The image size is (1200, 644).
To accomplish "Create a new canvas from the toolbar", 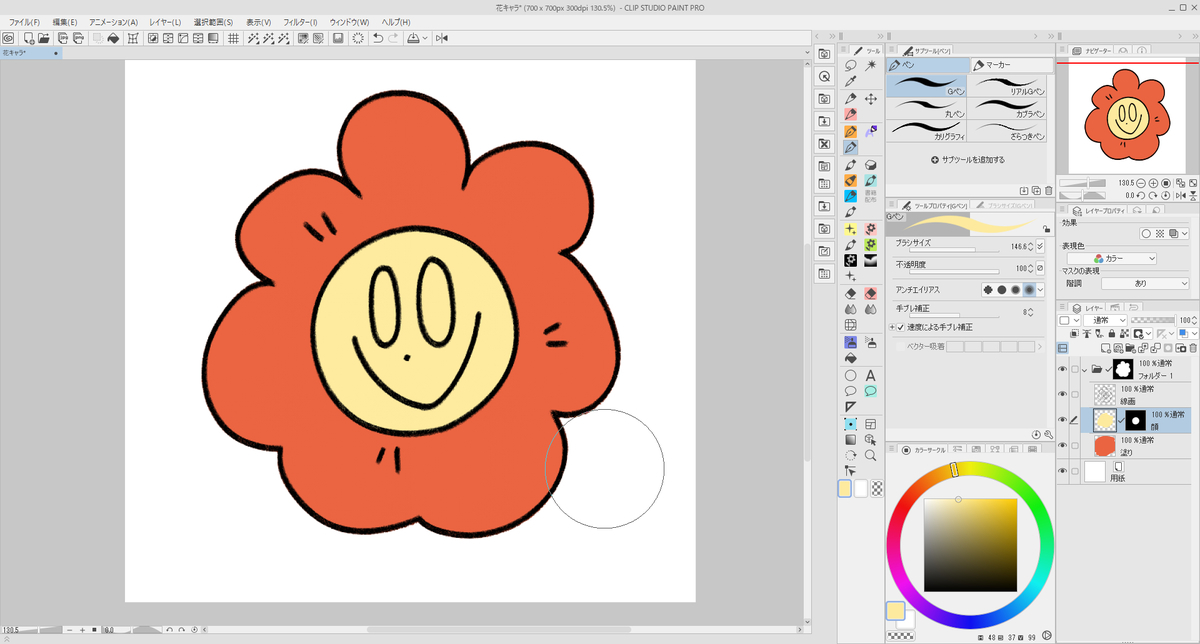I will tap(29, 38).
